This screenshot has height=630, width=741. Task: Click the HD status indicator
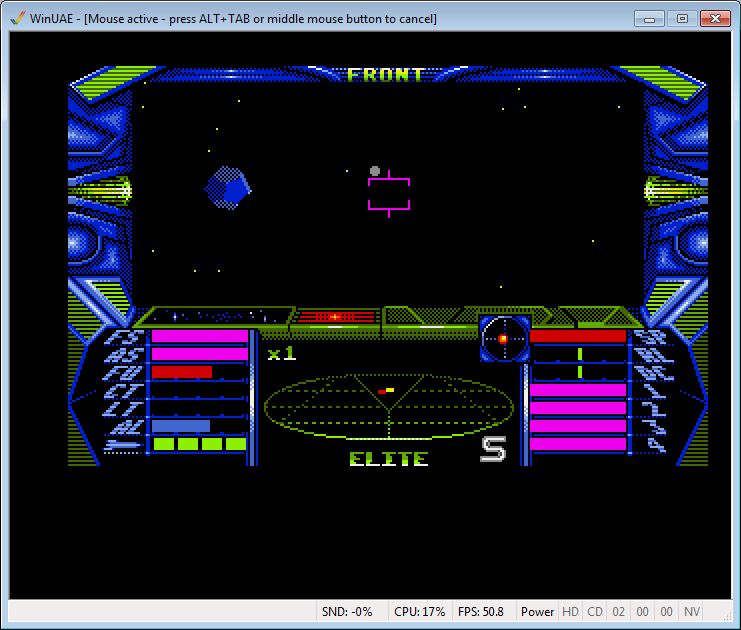click(570, 612)
